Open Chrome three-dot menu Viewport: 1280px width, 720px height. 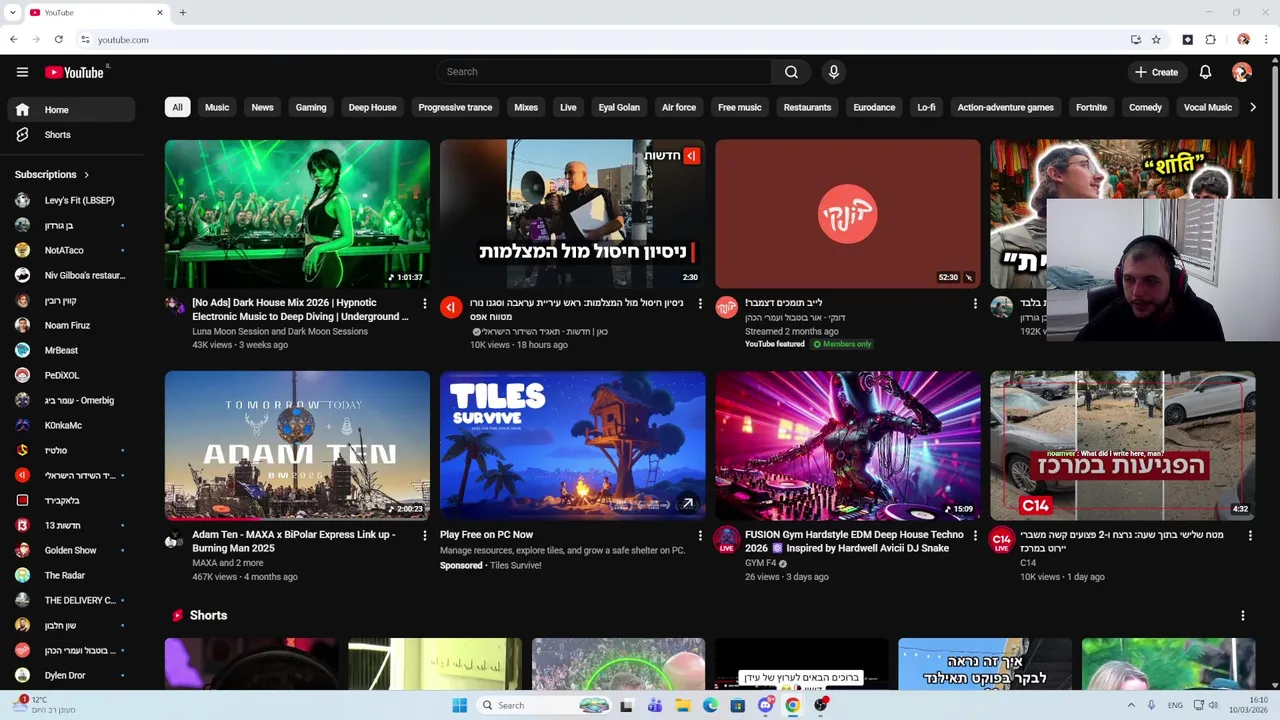click(x=1266, y=40)
